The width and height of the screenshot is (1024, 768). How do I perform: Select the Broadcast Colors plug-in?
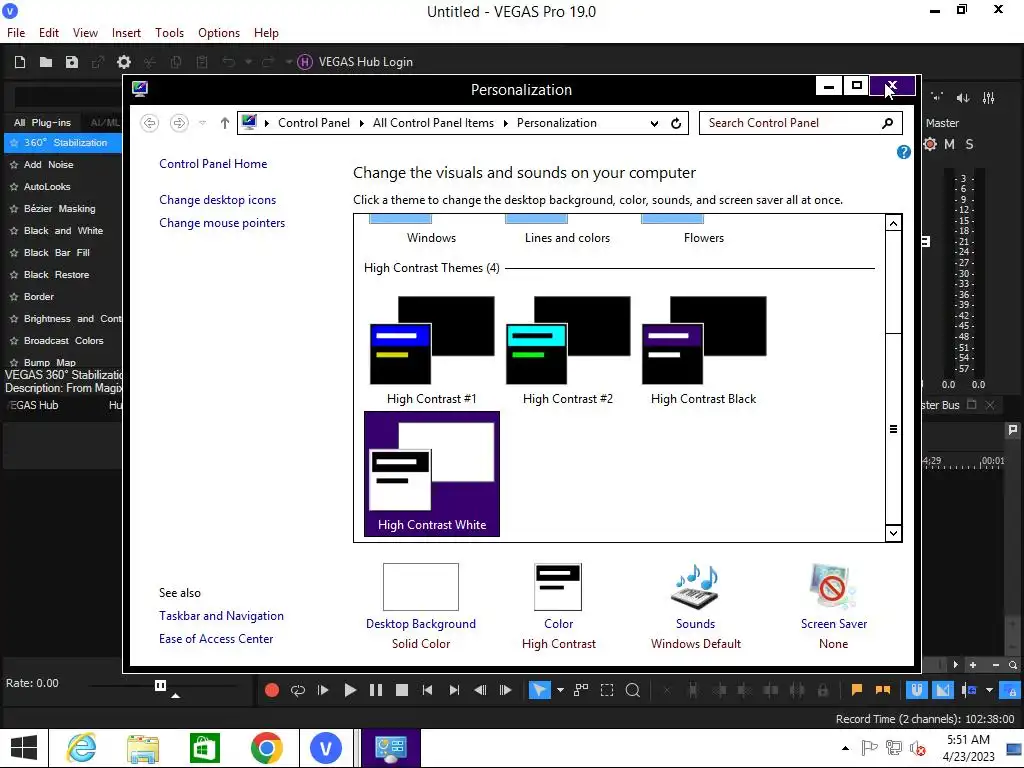(63, 340)
